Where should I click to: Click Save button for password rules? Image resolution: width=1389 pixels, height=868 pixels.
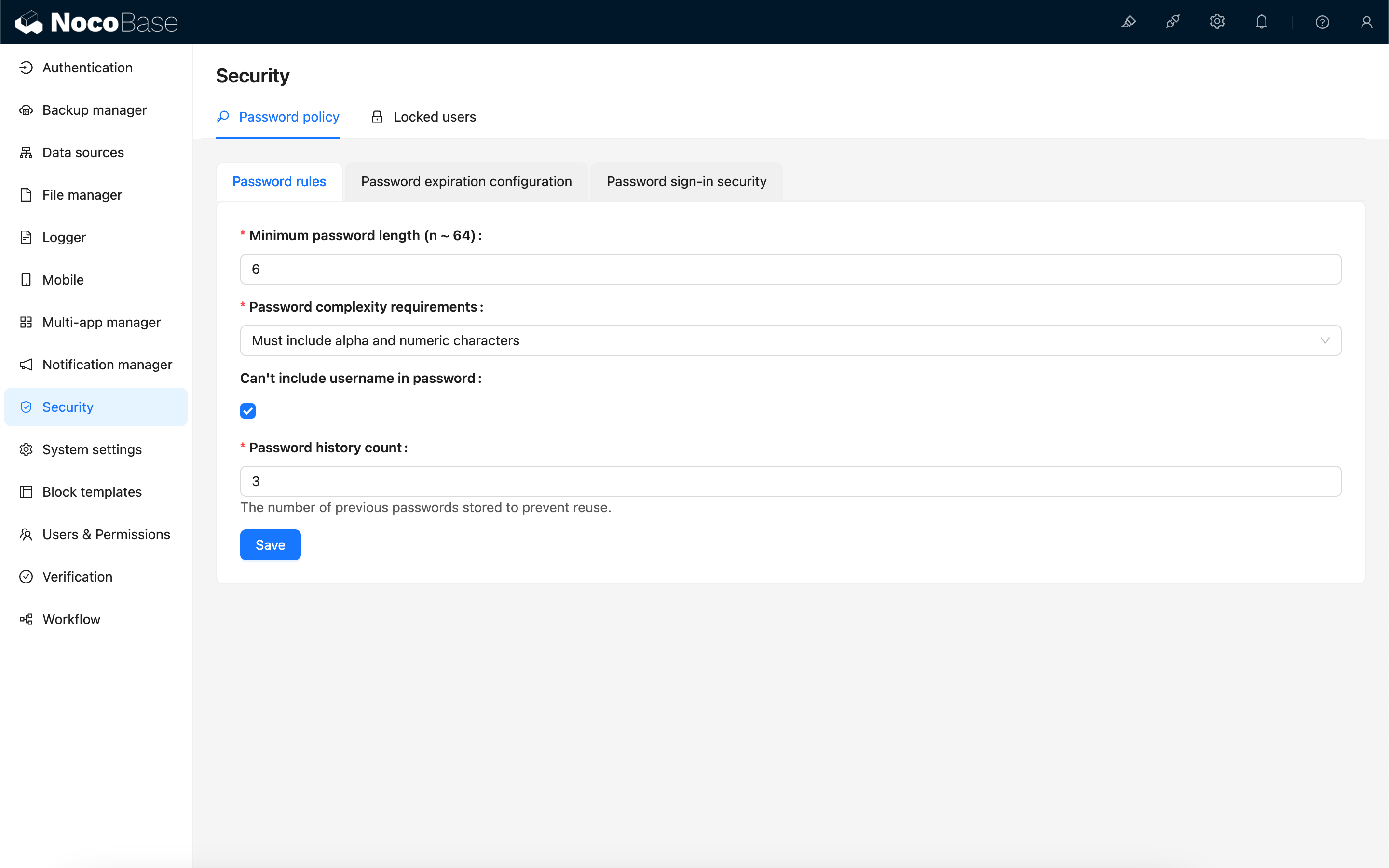[270, 545]
